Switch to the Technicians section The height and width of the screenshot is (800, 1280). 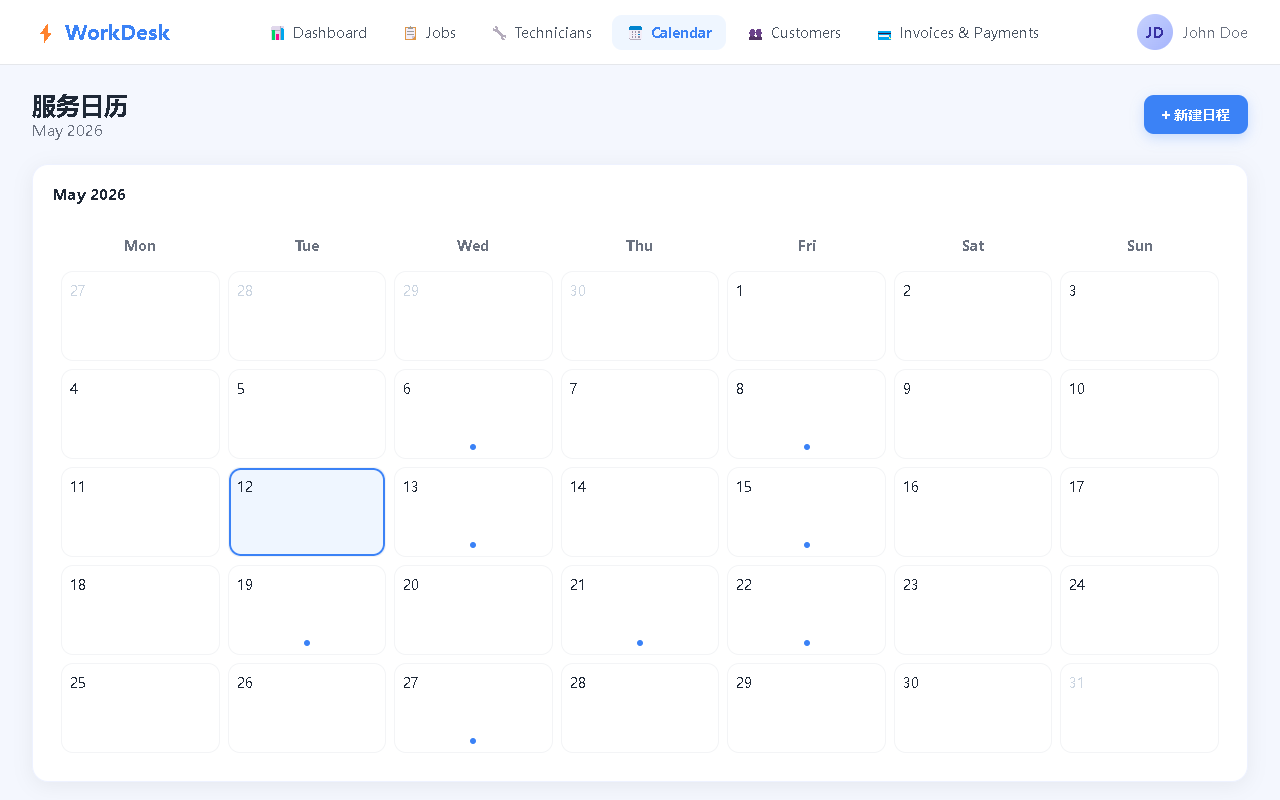(x=542, y=33)
